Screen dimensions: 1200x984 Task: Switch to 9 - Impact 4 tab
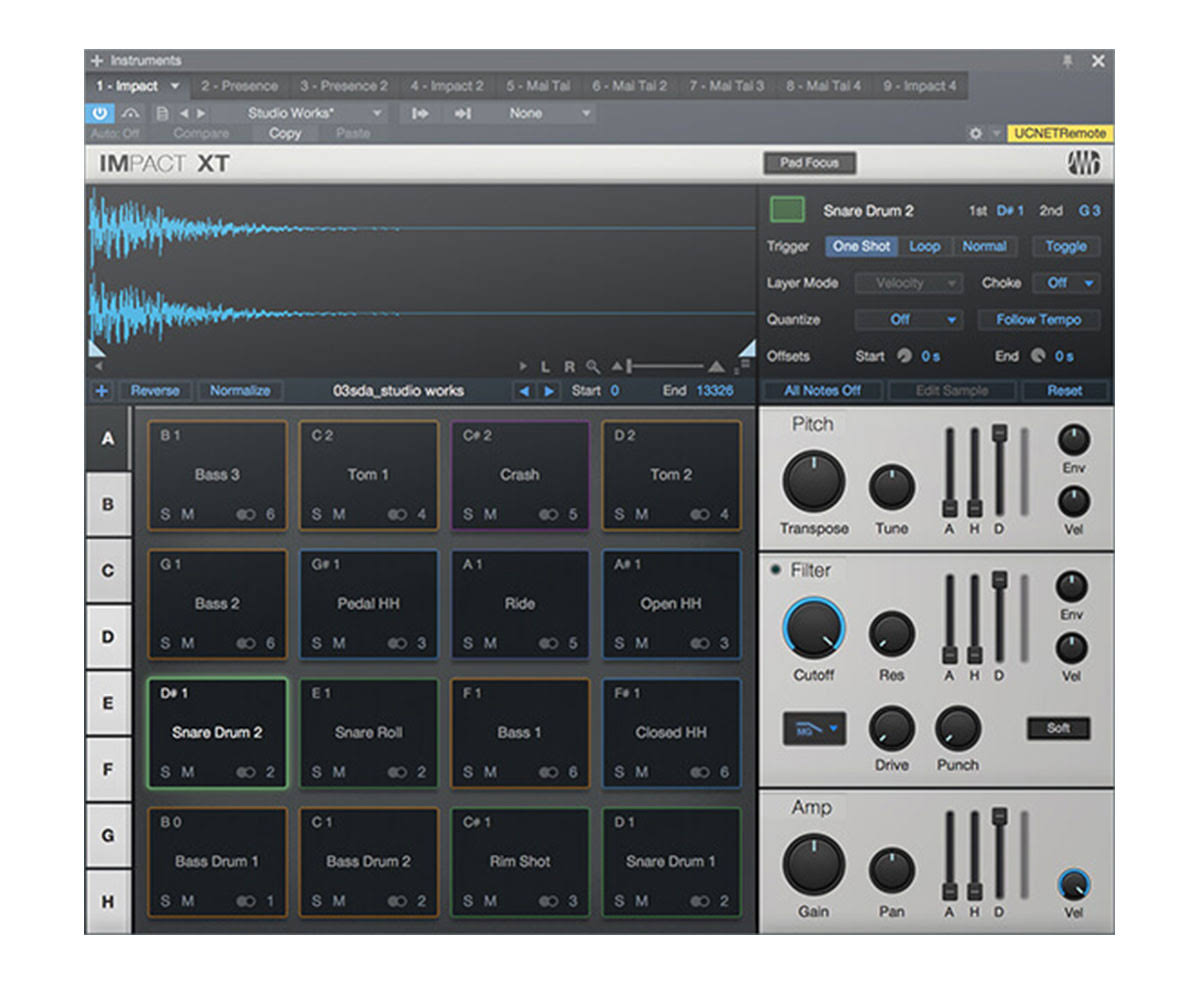pyautogui.click(x=919, y=87)
